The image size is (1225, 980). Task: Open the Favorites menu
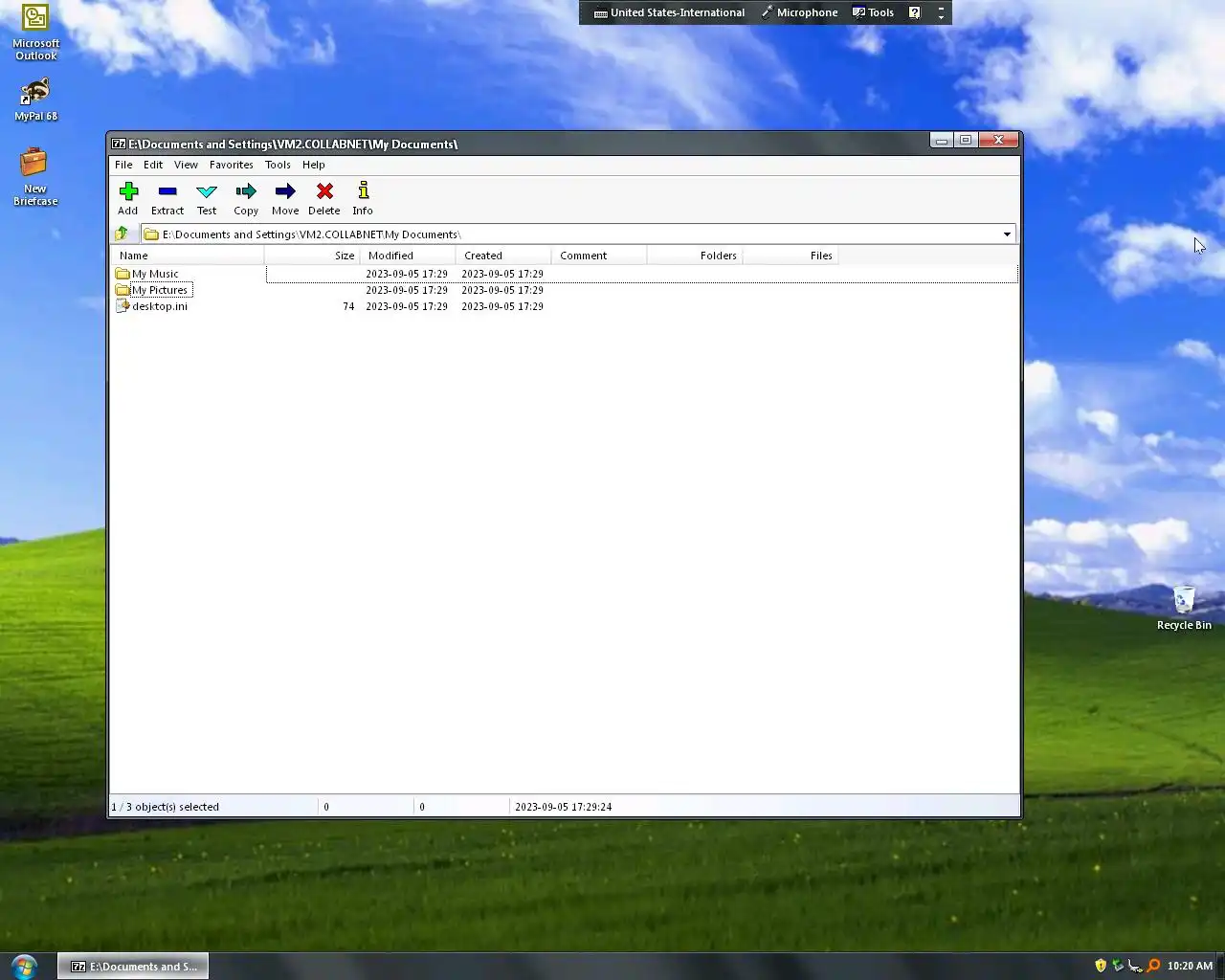[x=232, y=165]
